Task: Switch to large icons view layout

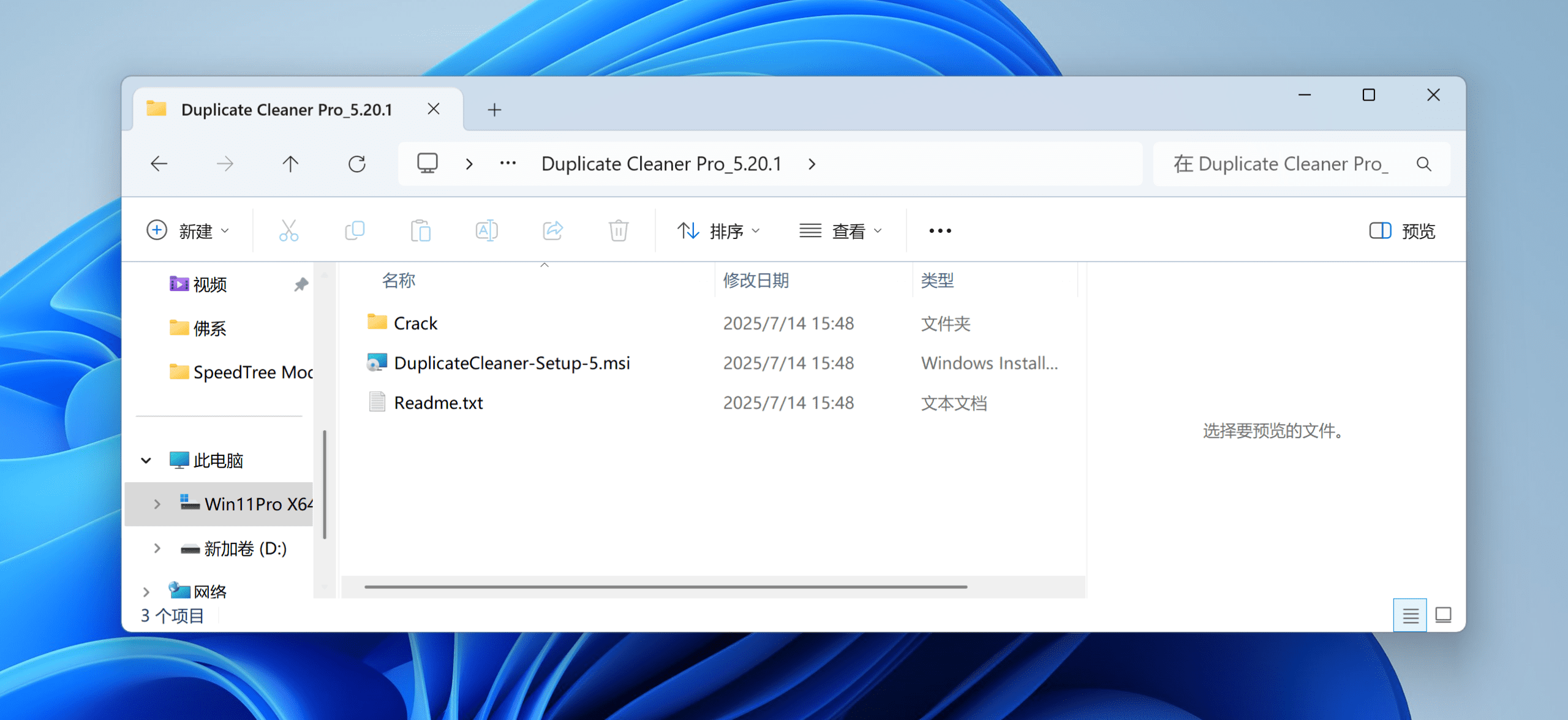Action: pos(1443,615)
